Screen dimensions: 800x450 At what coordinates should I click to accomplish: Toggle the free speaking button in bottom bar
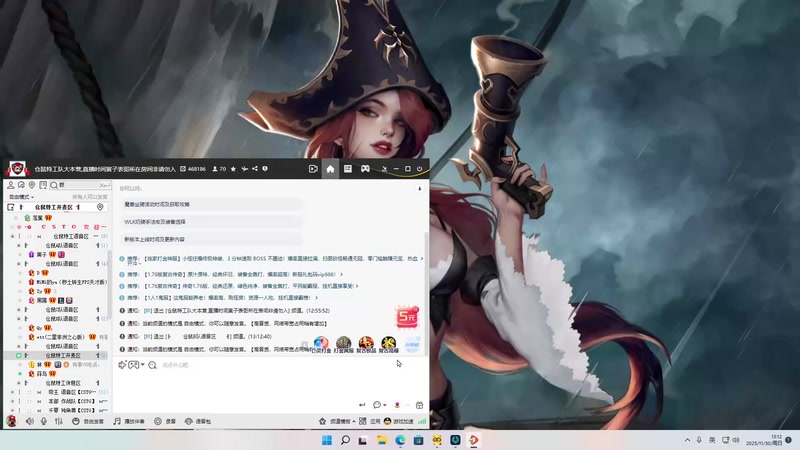tap(87, 421)
